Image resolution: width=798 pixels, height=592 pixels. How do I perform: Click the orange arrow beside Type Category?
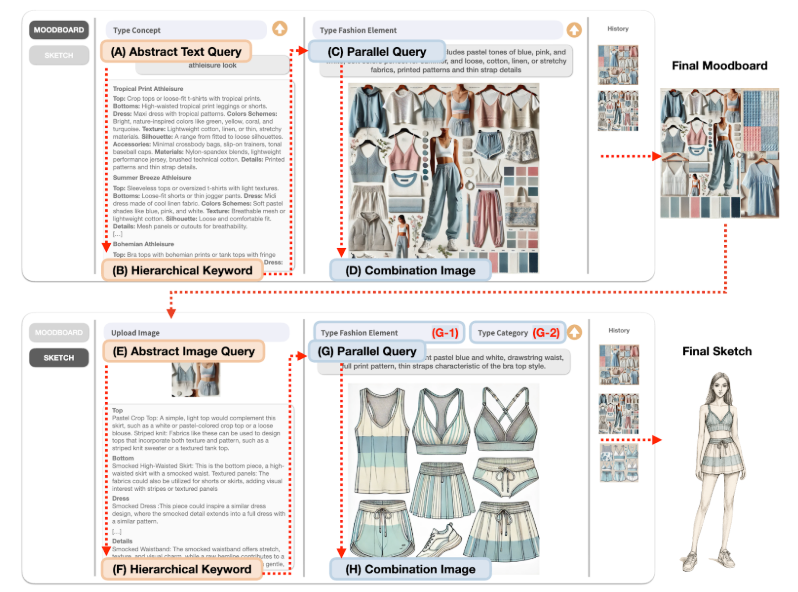(x=574, y=331)
